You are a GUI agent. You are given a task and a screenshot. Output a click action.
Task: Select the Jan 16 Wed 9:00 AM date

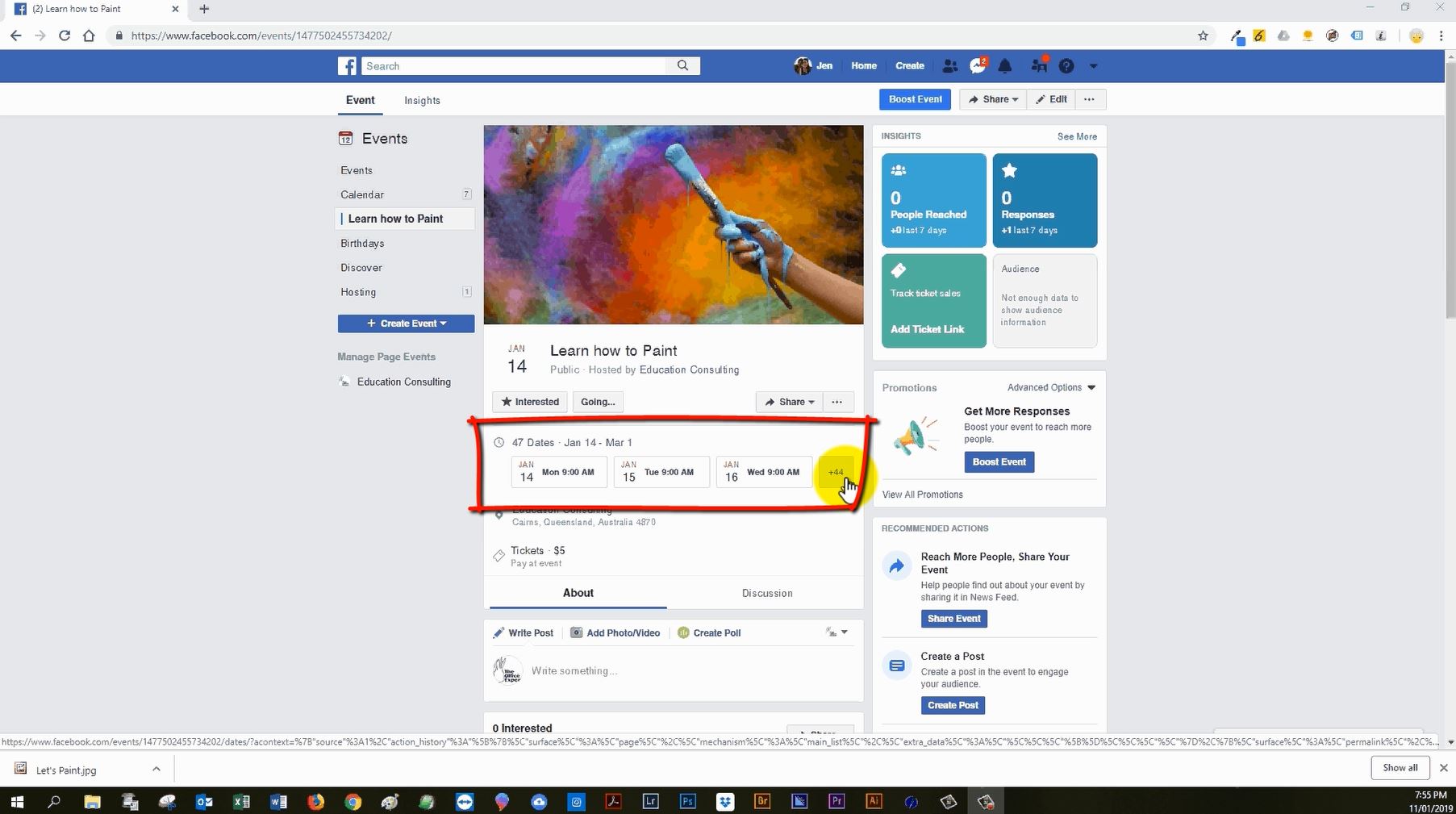pyautogui.click(x=764, y=473)
